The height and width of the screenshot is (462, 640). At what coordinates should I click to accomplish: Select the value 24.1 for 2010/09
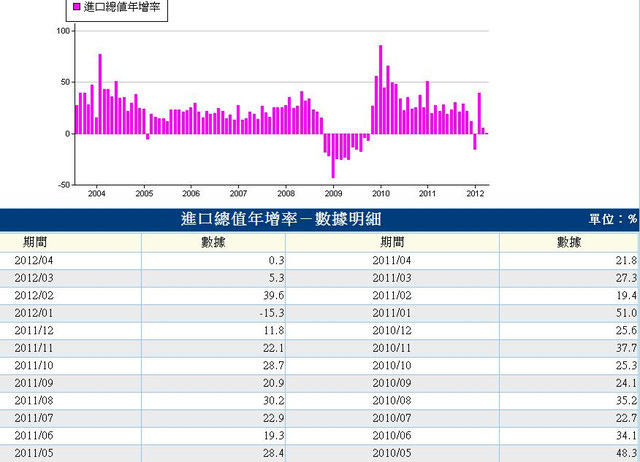coord(569,383)
